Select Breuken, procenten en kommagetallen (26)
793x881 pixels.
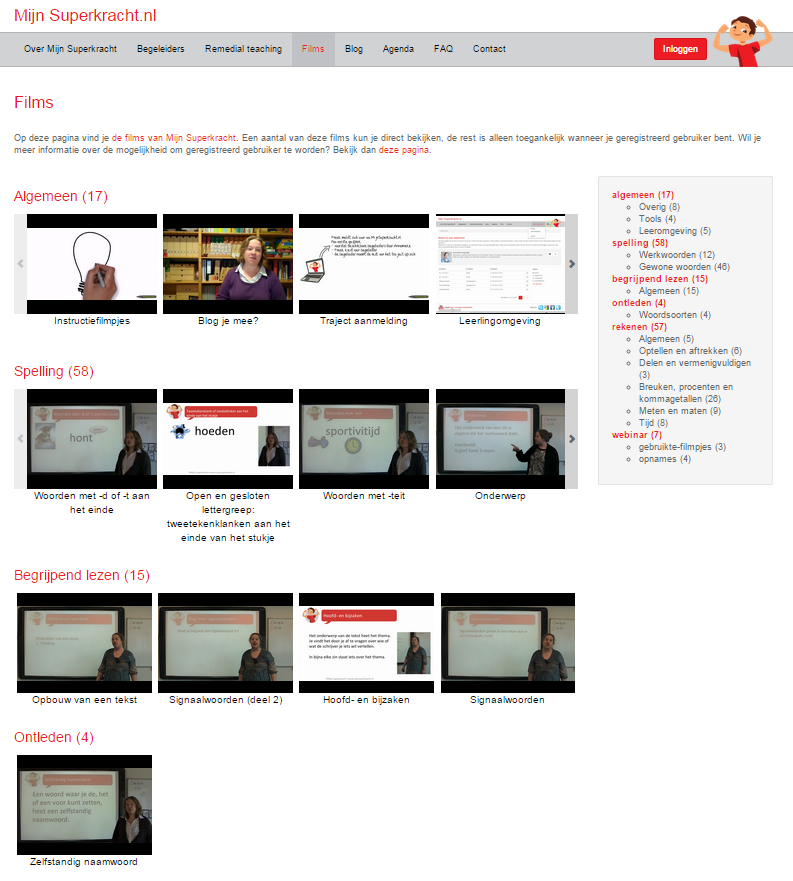[686, 393]
